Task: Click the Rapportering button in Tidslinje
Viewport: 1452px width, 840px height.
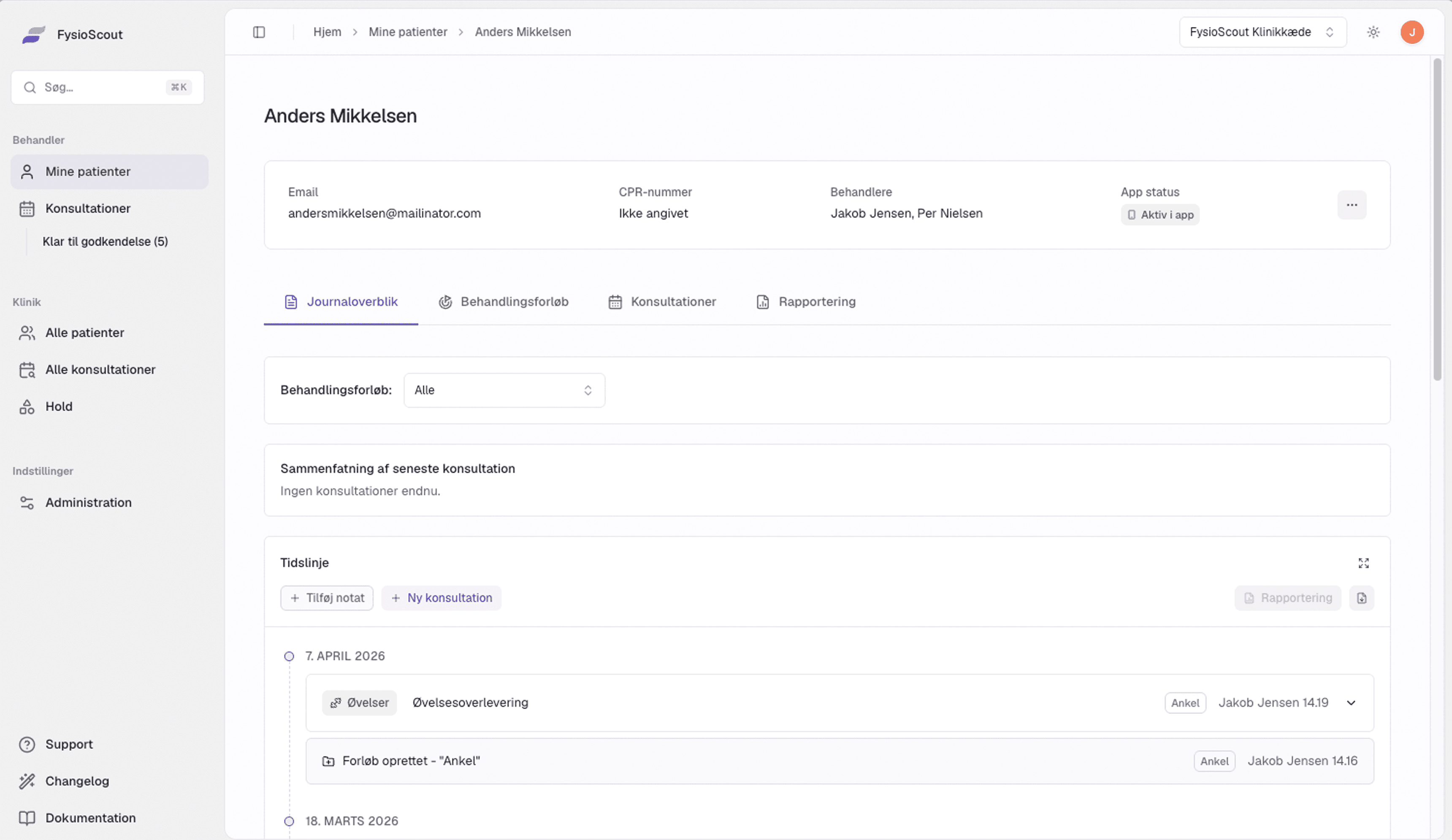Action: pyautogui.click(x=1288, y=598)
